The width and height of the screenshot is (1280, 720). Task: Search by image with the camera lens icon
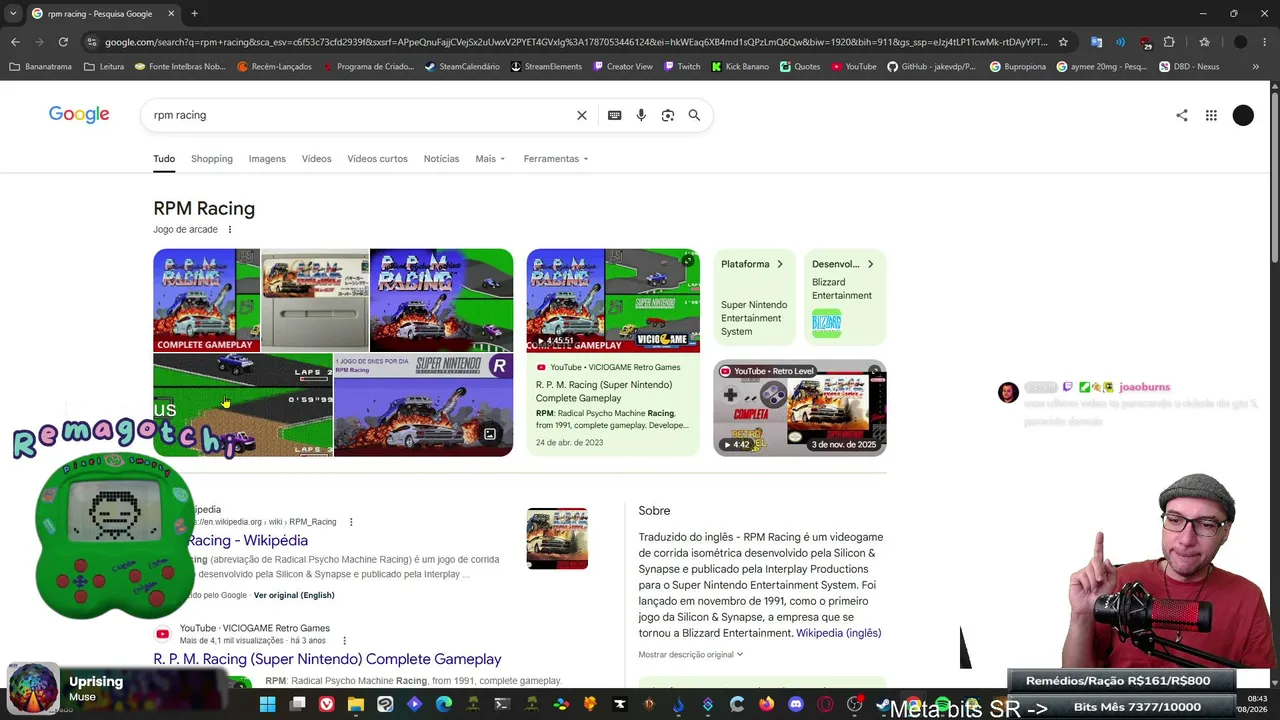668,115
